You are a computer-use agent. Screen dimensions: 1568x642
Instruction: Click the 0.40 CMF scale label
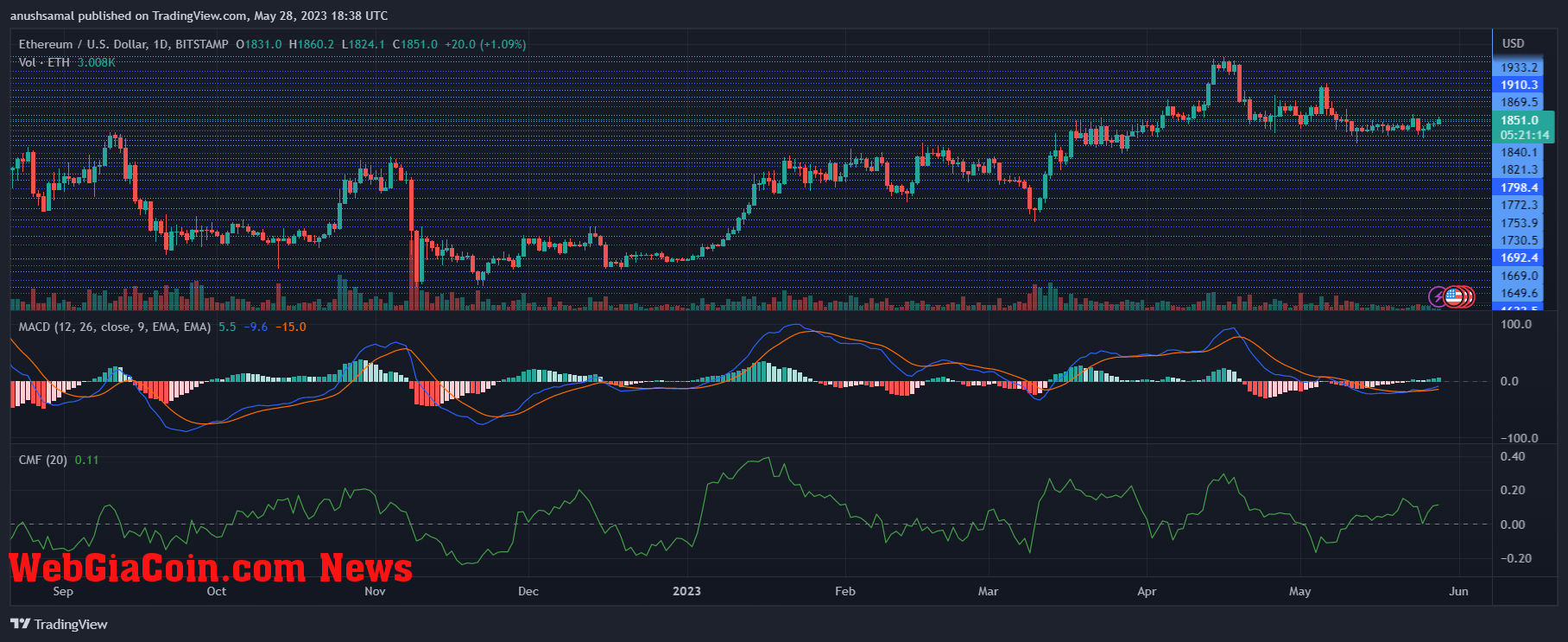click(1513, 456)
